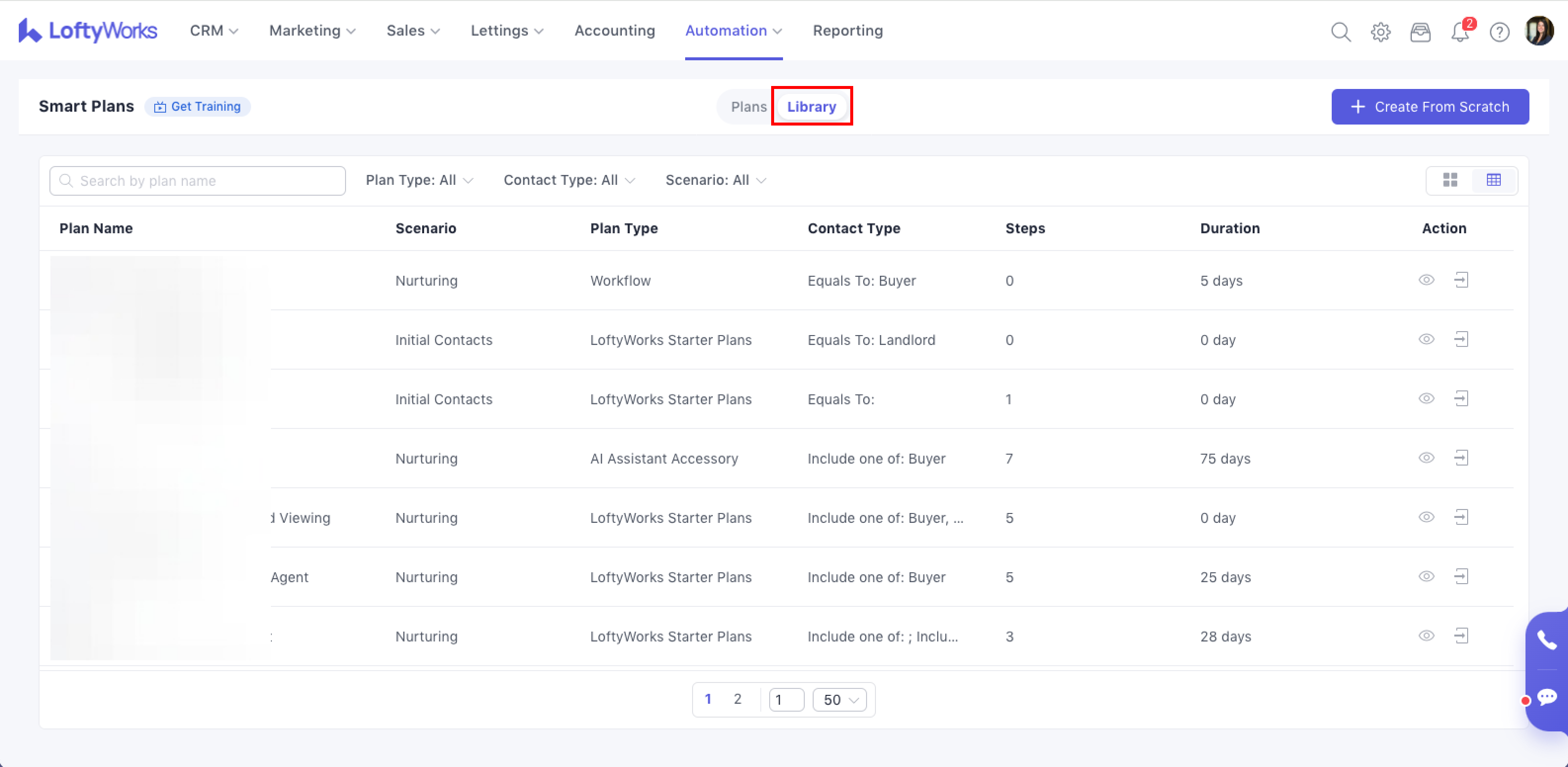Screen dimensions: 1568x767
Task: Expand the Contact Type: All filter
Action: (x=568, y=180)
